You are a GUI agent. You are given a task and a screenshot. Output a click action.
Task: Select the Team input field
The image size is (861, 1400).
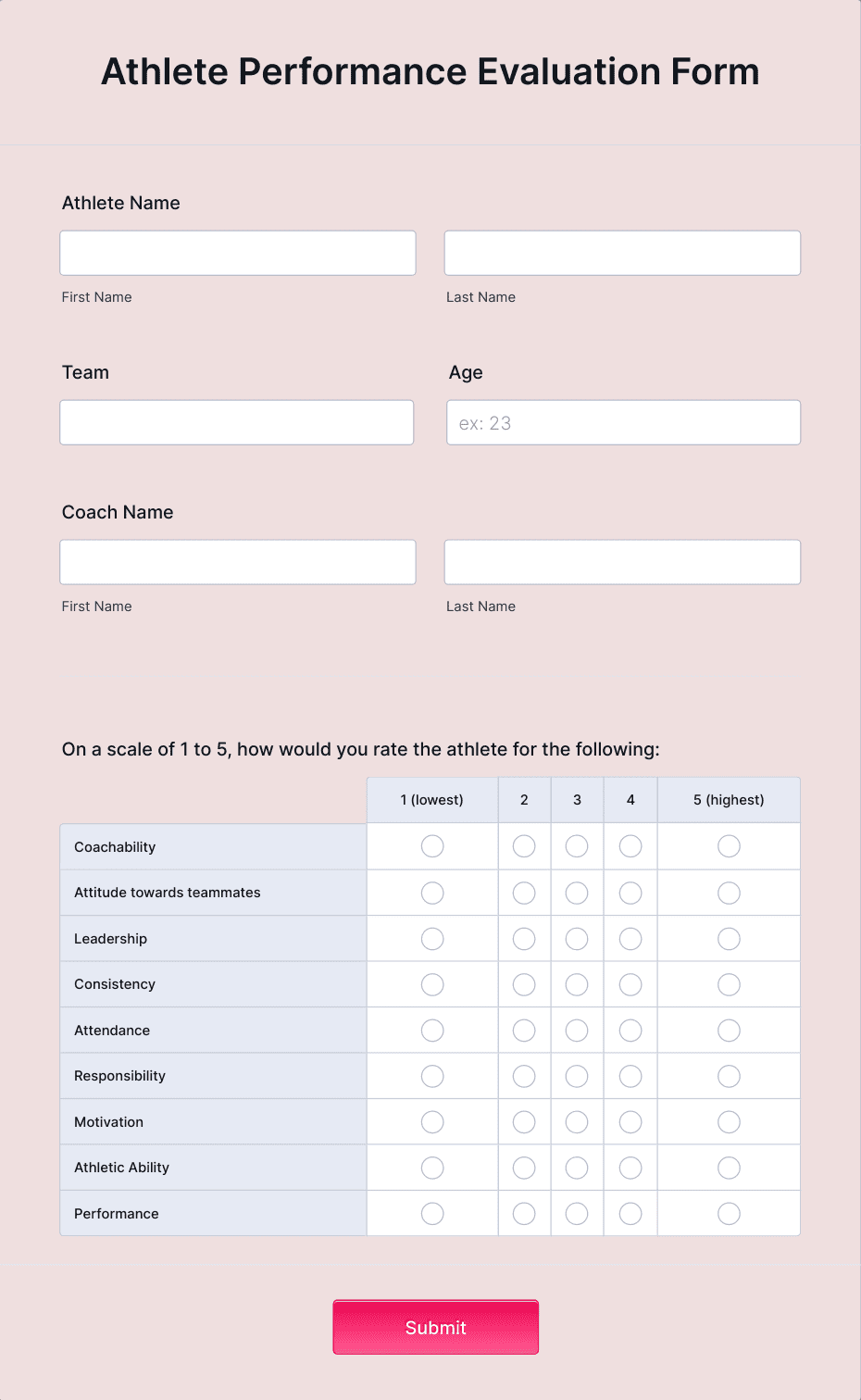[236, 422]
